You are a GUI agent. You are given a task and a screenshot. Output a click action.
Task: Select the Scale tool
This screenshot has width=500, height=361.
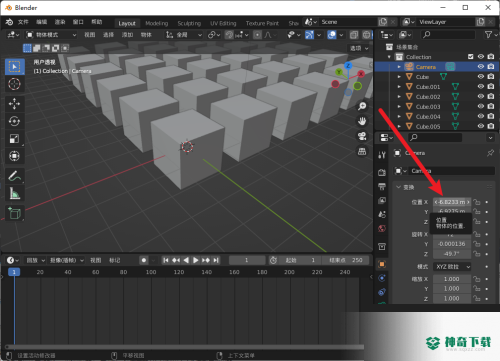[14, 139]
